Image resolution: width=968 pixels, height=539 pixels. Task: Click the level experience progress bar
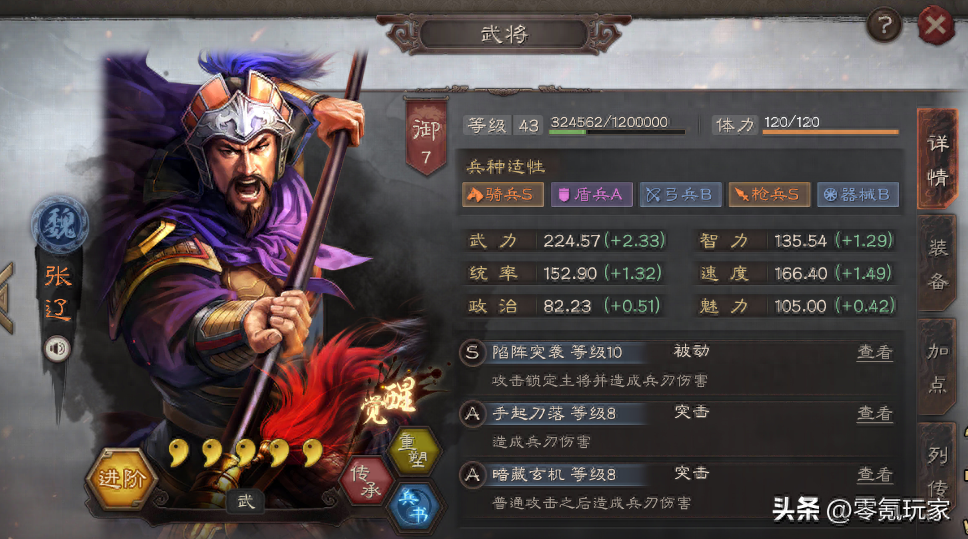pos(617,132)
